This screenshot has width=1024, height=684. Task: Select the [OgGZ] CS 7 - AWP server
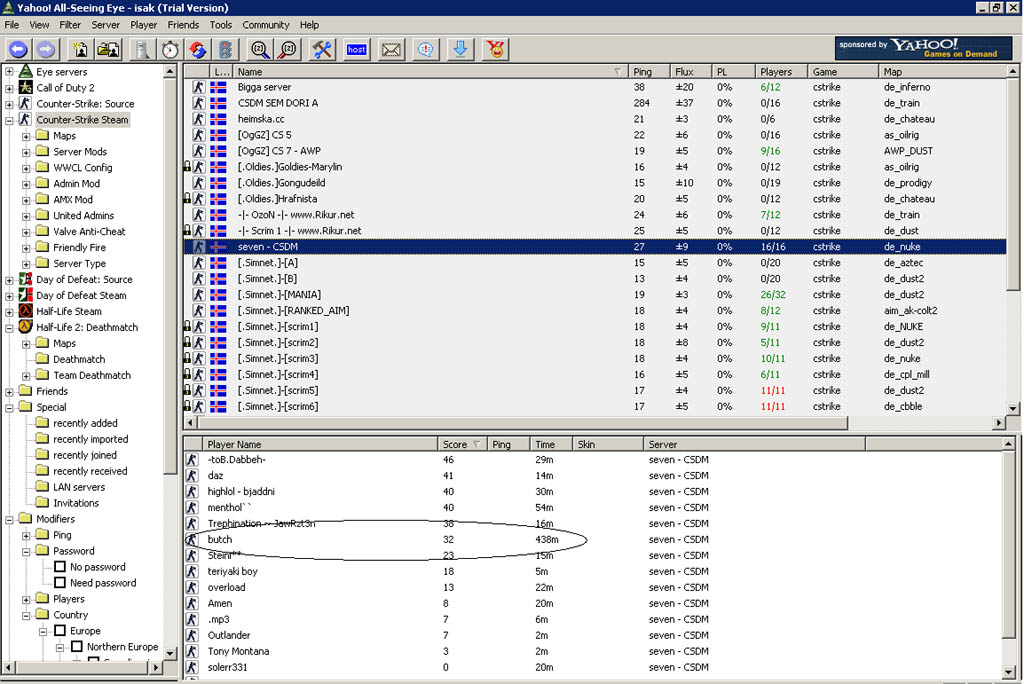(595, 151)
